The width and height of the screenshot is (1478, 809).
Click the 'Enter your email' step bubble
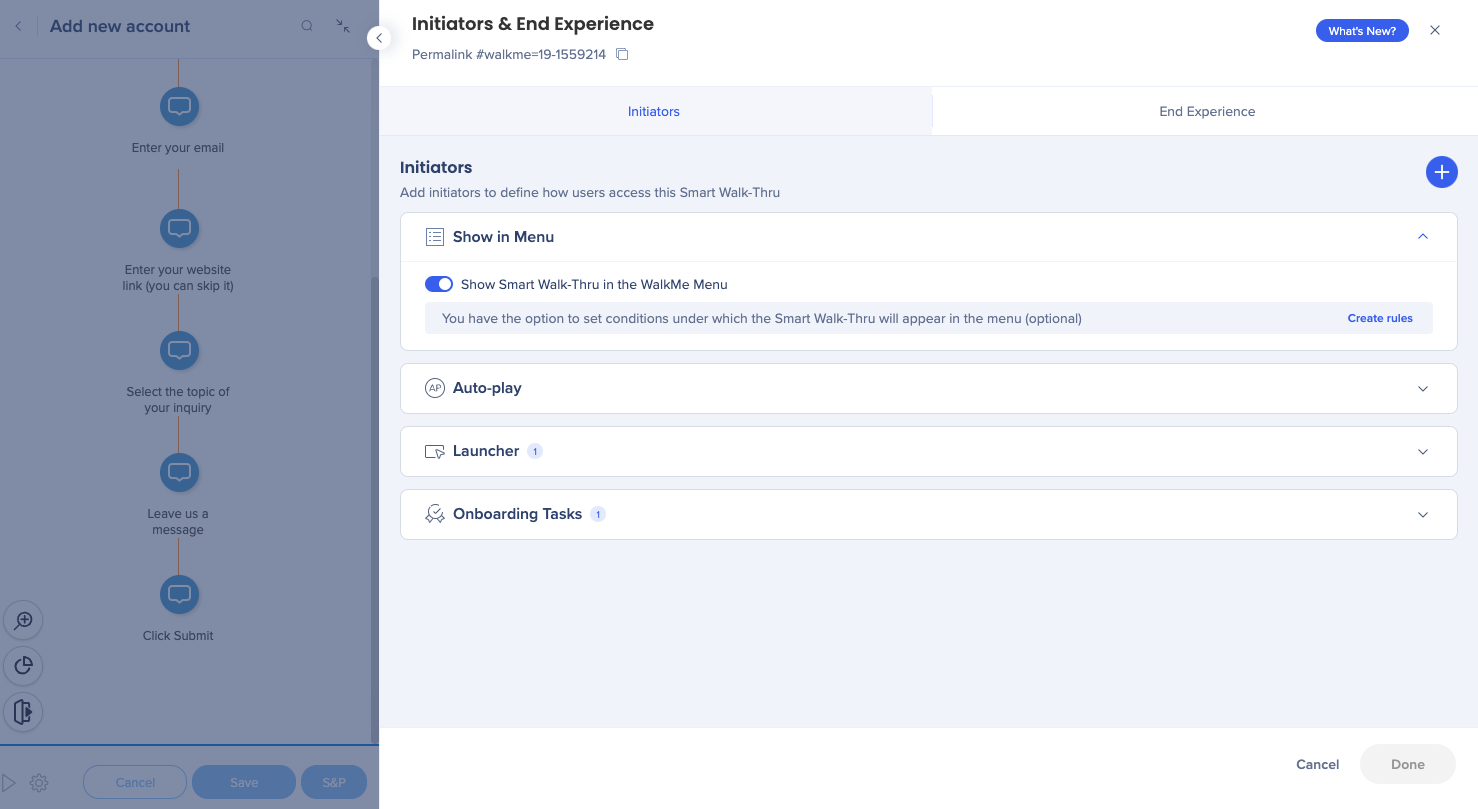pos(179,106)
